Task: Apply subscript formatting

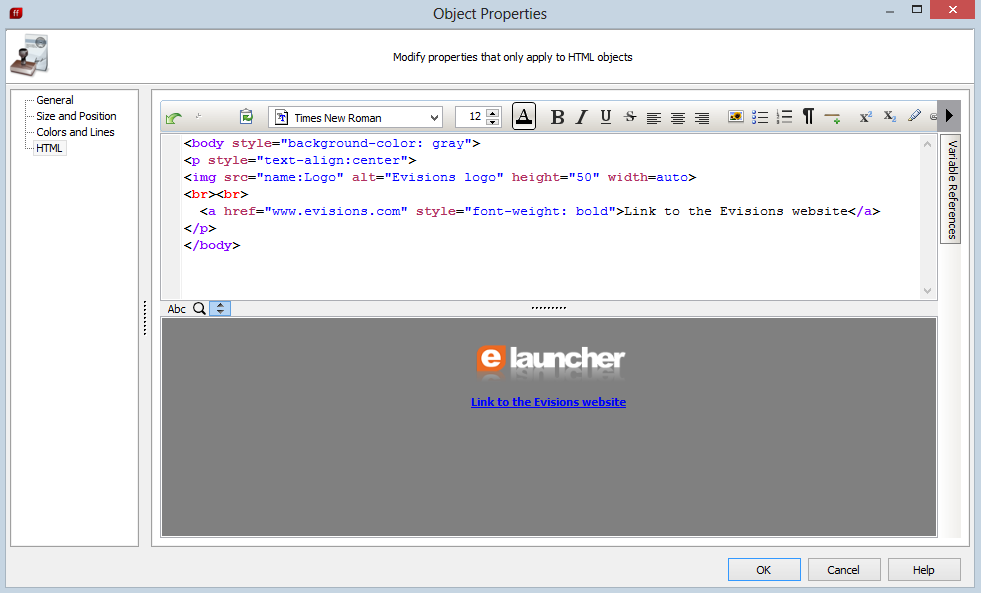Action: pos(890,116)
